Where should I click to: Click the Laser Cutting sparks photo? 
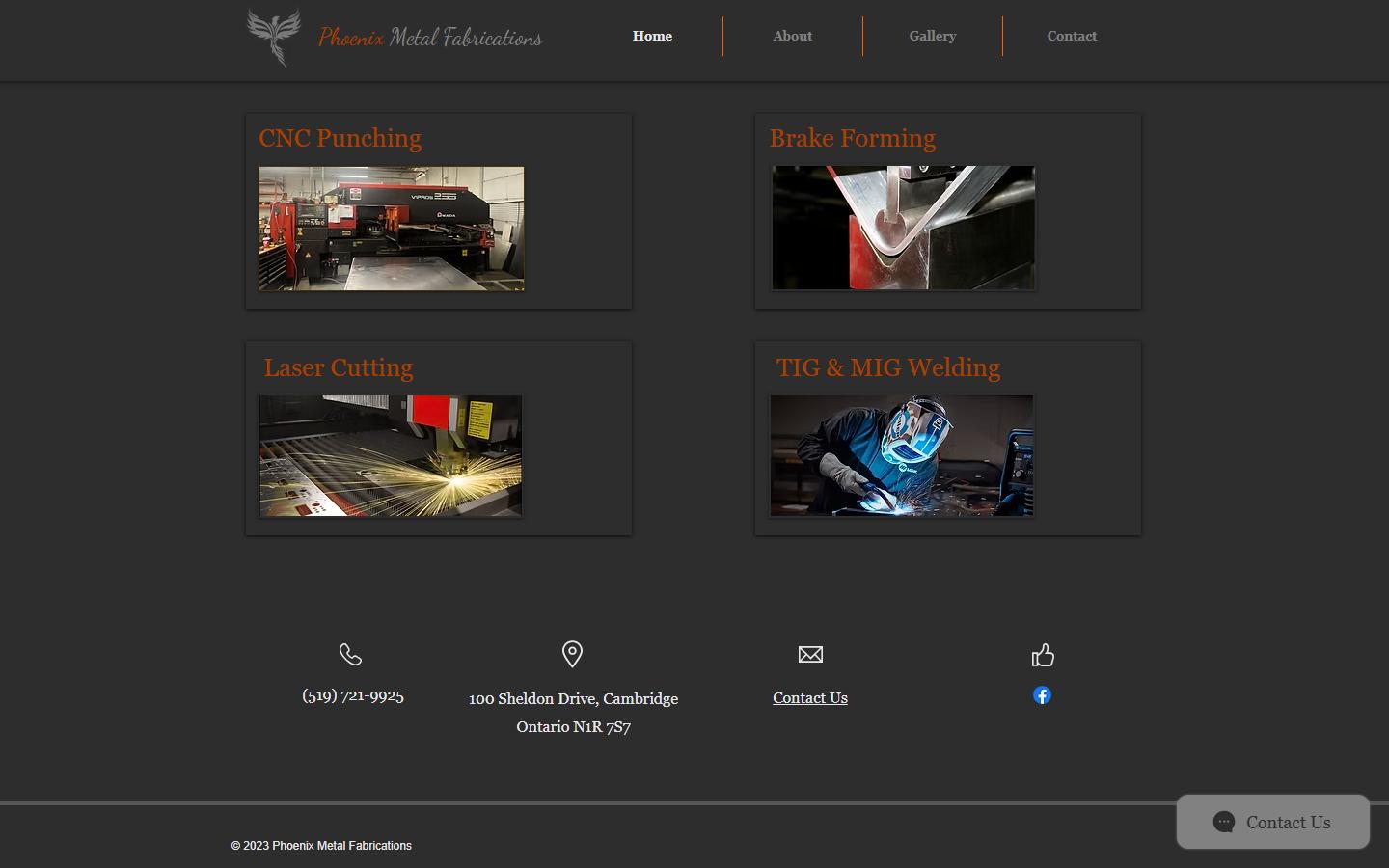pos(391,455)
